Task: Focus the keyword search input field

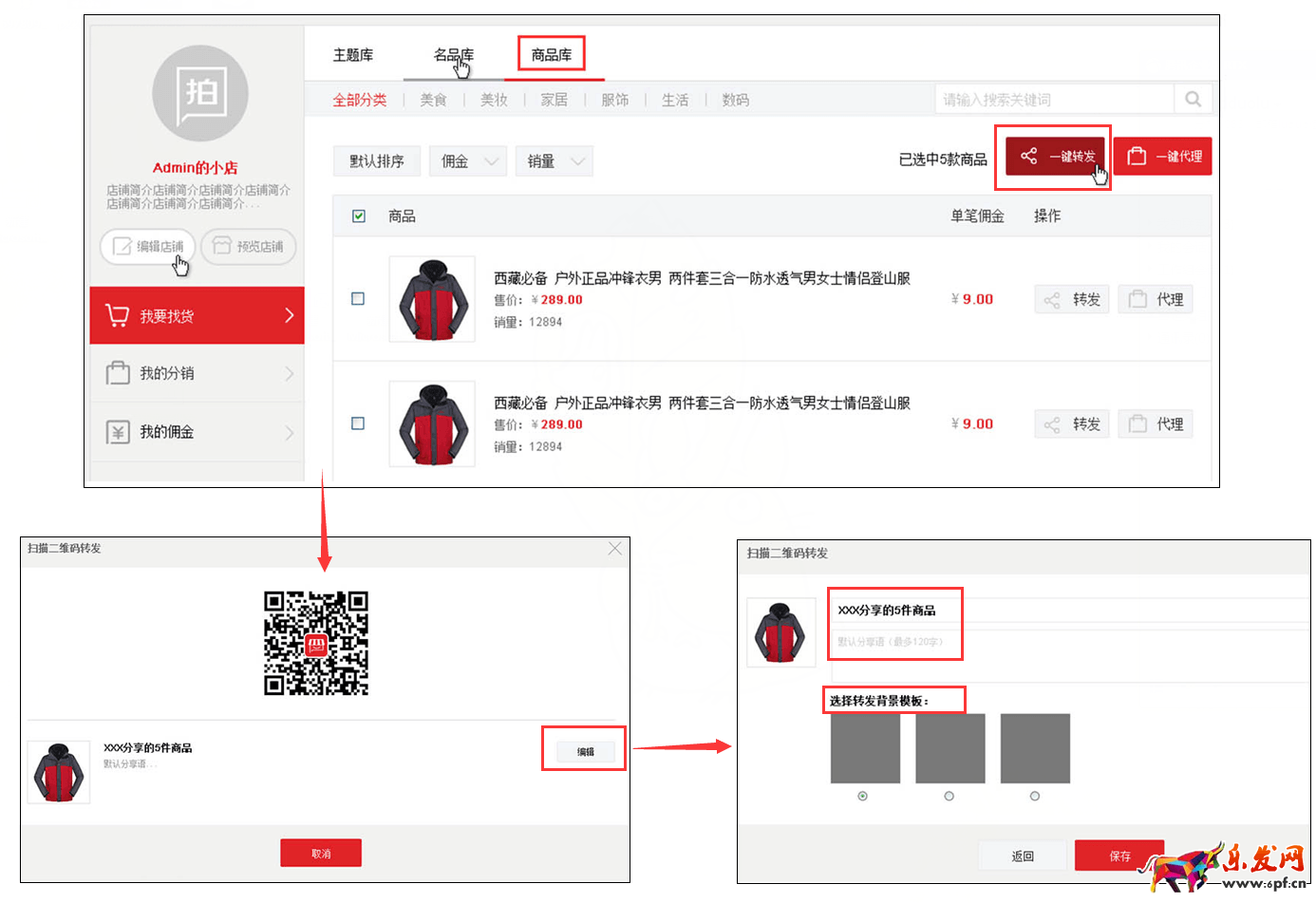Action: pos(1055,99)
